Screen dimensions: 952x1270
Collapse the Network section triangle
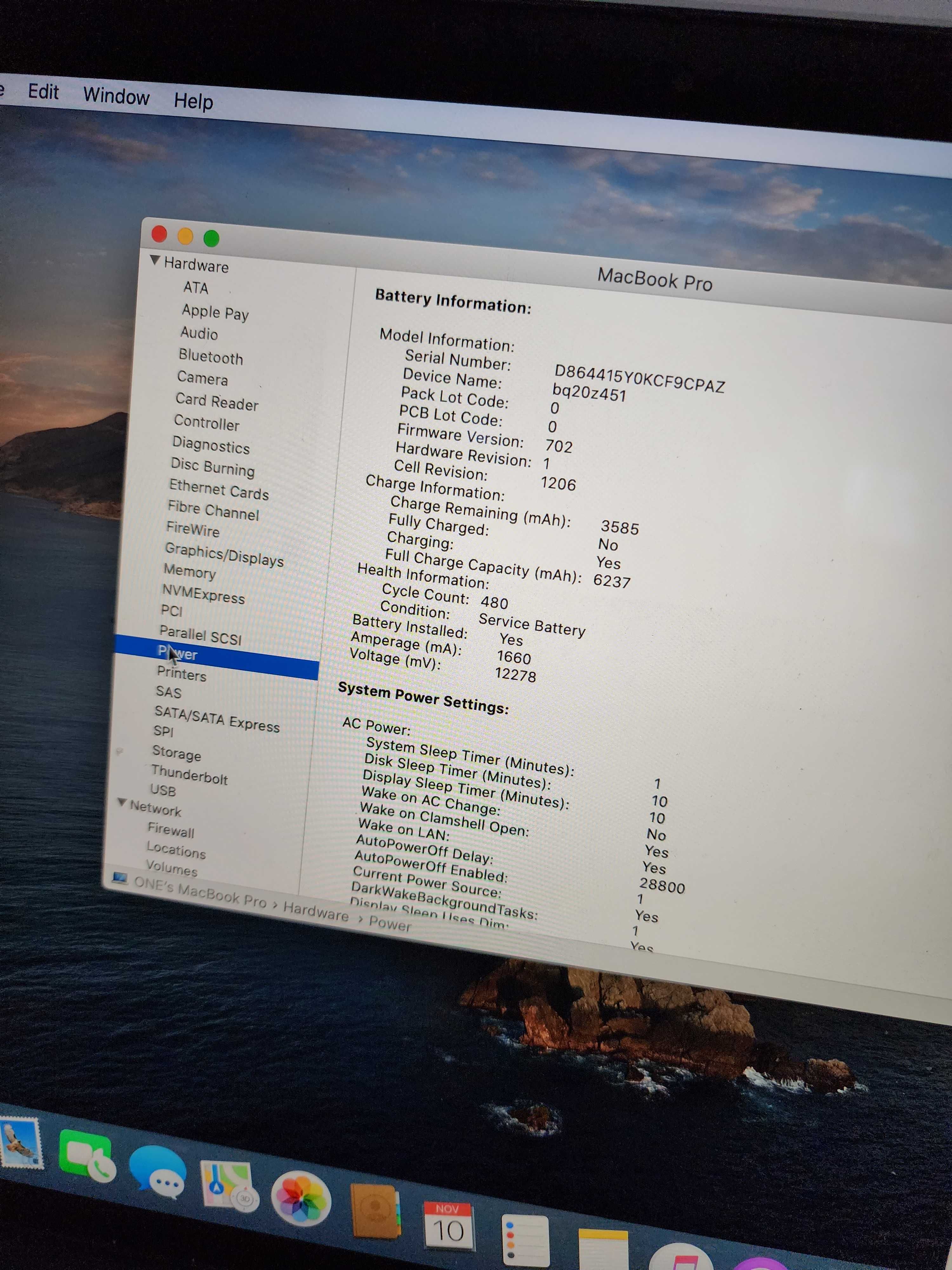(x=122, y=802)
